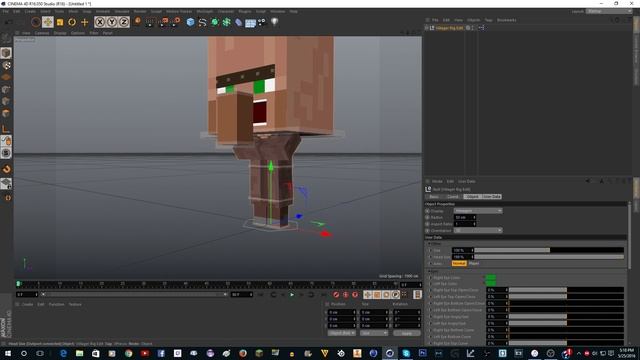Click the Apply button in Coordinates

click(407, 333)
